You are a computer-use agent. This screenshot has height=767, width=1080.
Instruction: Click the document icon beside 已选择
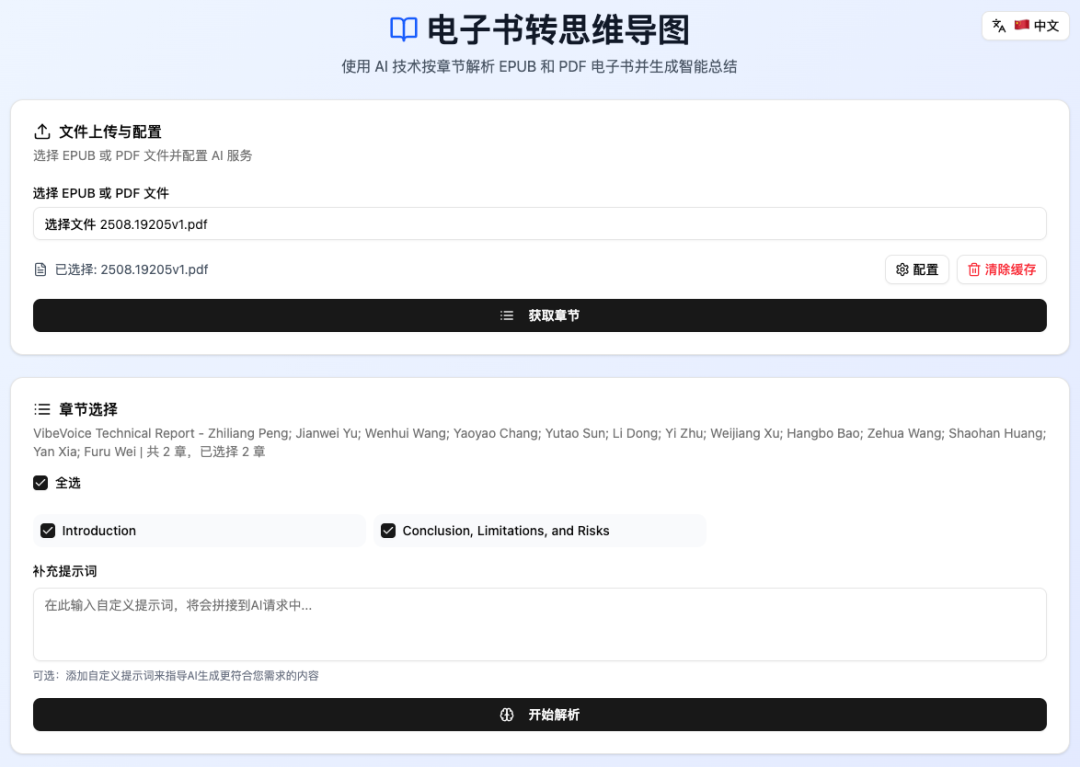tap(41, 269)
